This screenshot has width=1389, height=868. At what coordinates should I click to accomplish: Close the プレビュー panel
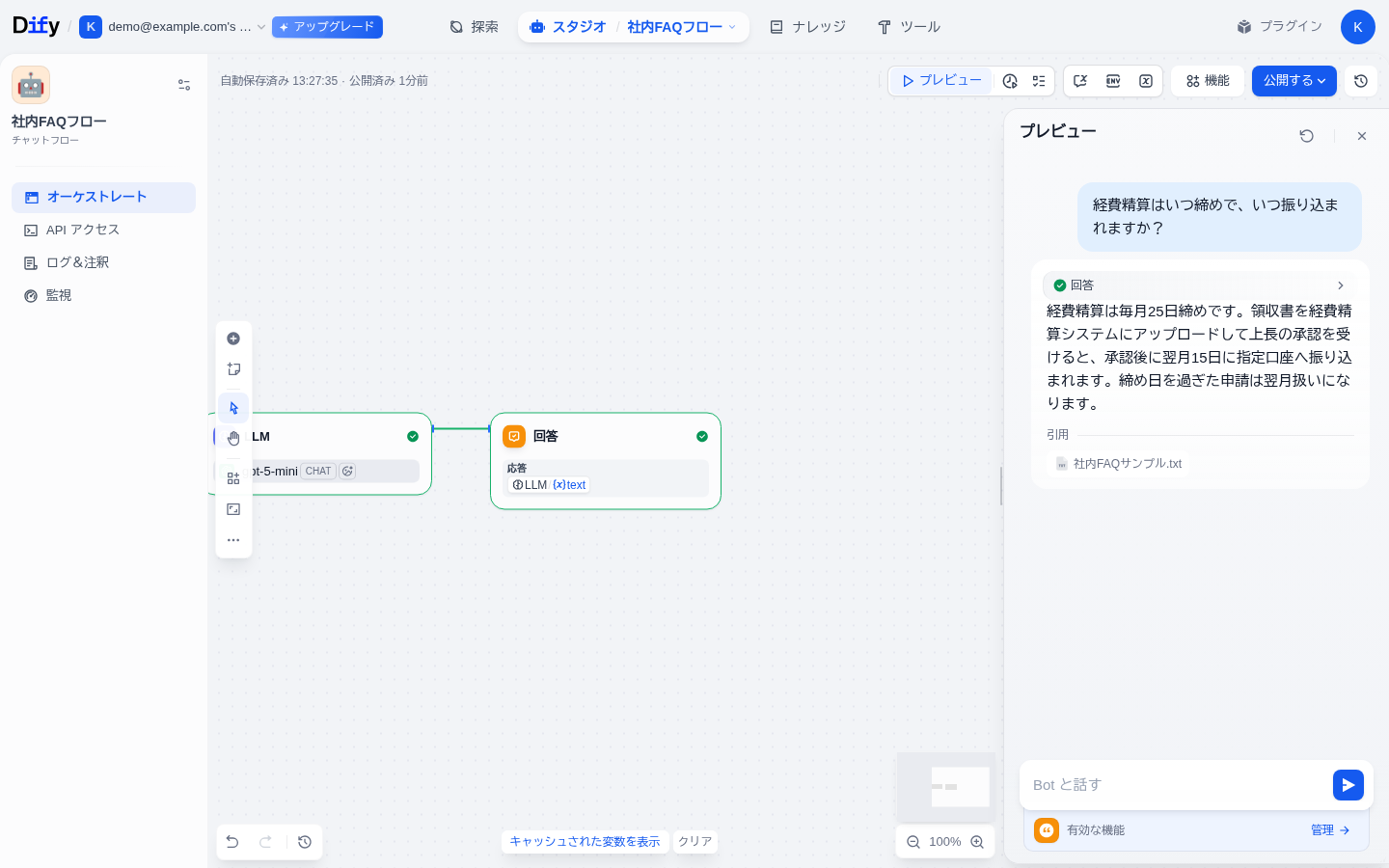tap(1362, 136)
